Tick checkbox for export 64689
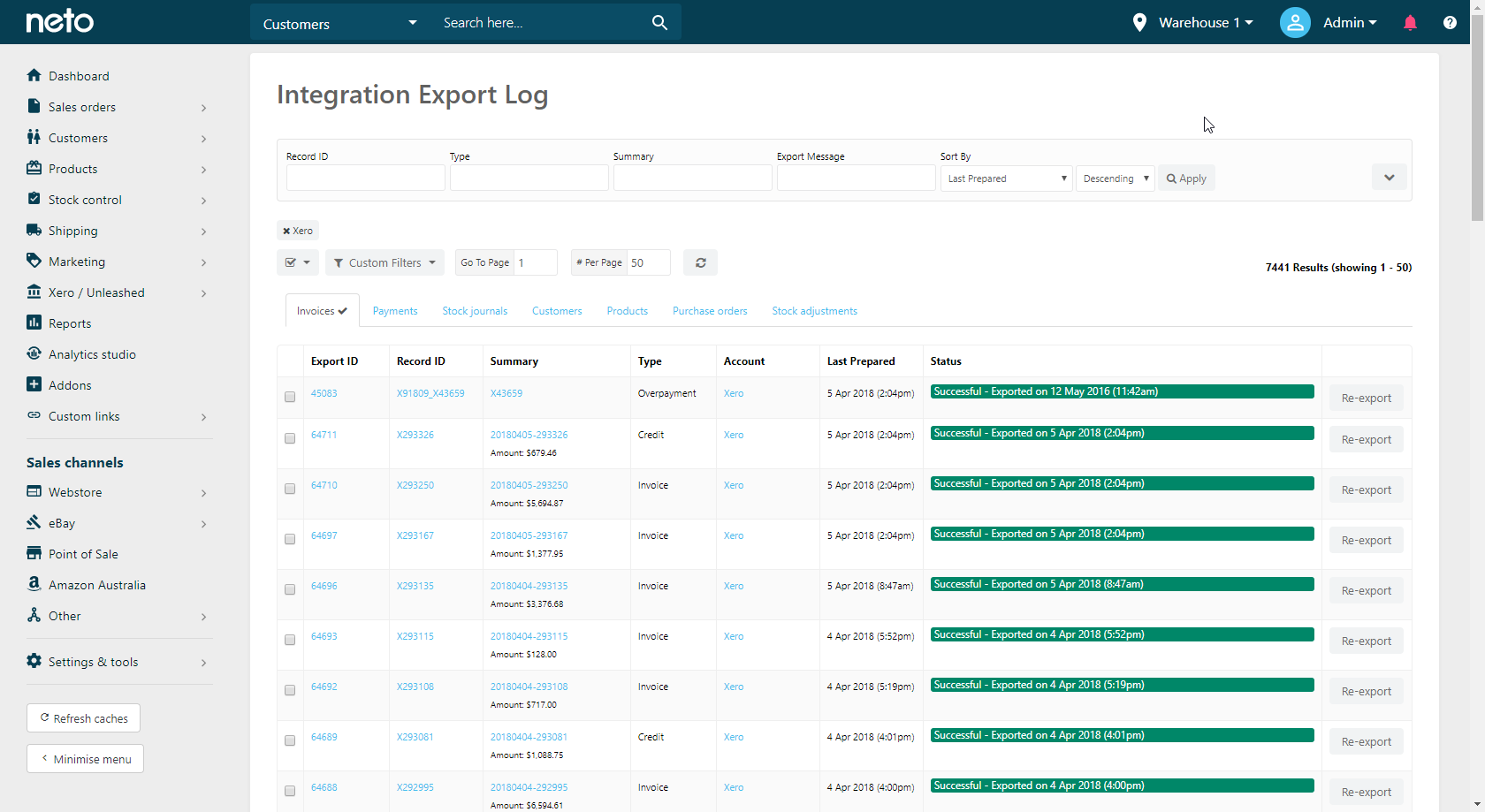1485x812 pixels. (290, 741)
